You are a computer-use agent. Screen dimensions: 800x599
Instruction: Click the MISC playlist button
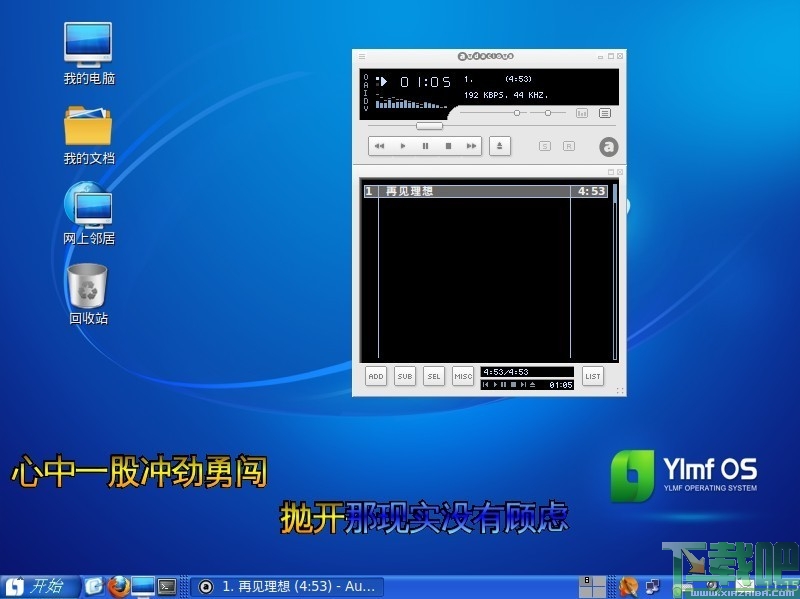[463, 377]
